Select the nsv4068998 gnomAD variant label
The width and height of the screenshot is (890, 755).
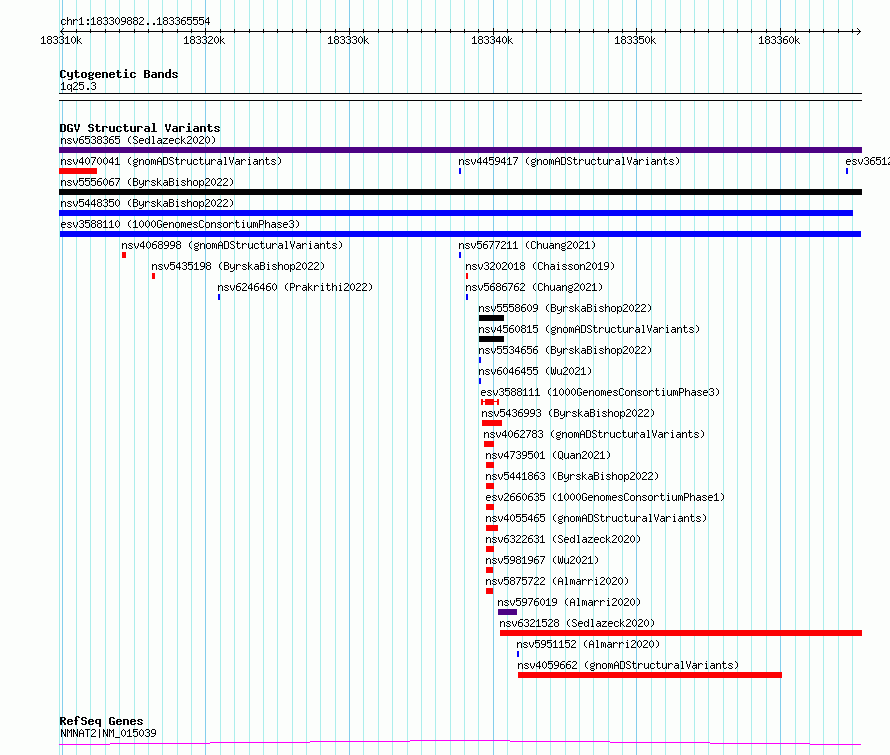coord(232,245)
